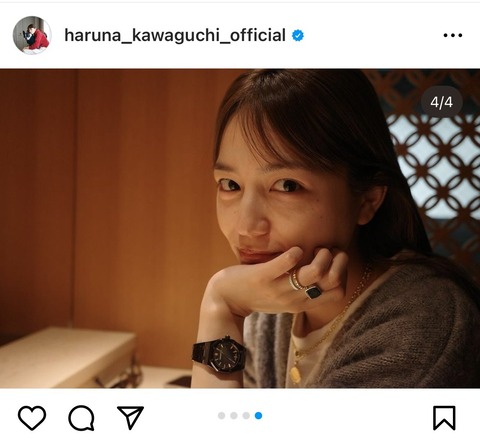Screen dimensions: 480x446
Task: Open comments with the speech bubble icon
Action: point(81,418)
